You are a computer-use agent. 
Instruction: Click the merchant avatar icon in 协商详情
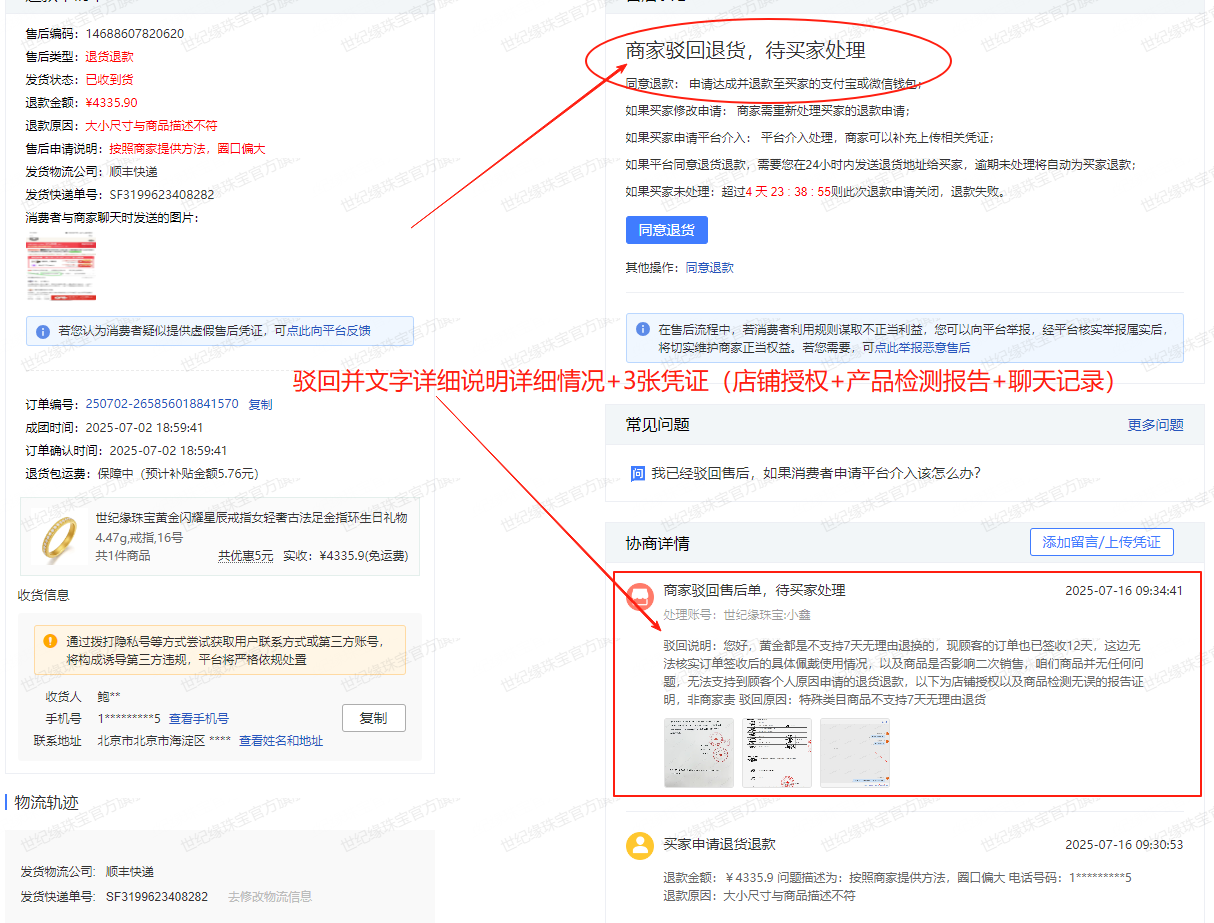(640, 596)
